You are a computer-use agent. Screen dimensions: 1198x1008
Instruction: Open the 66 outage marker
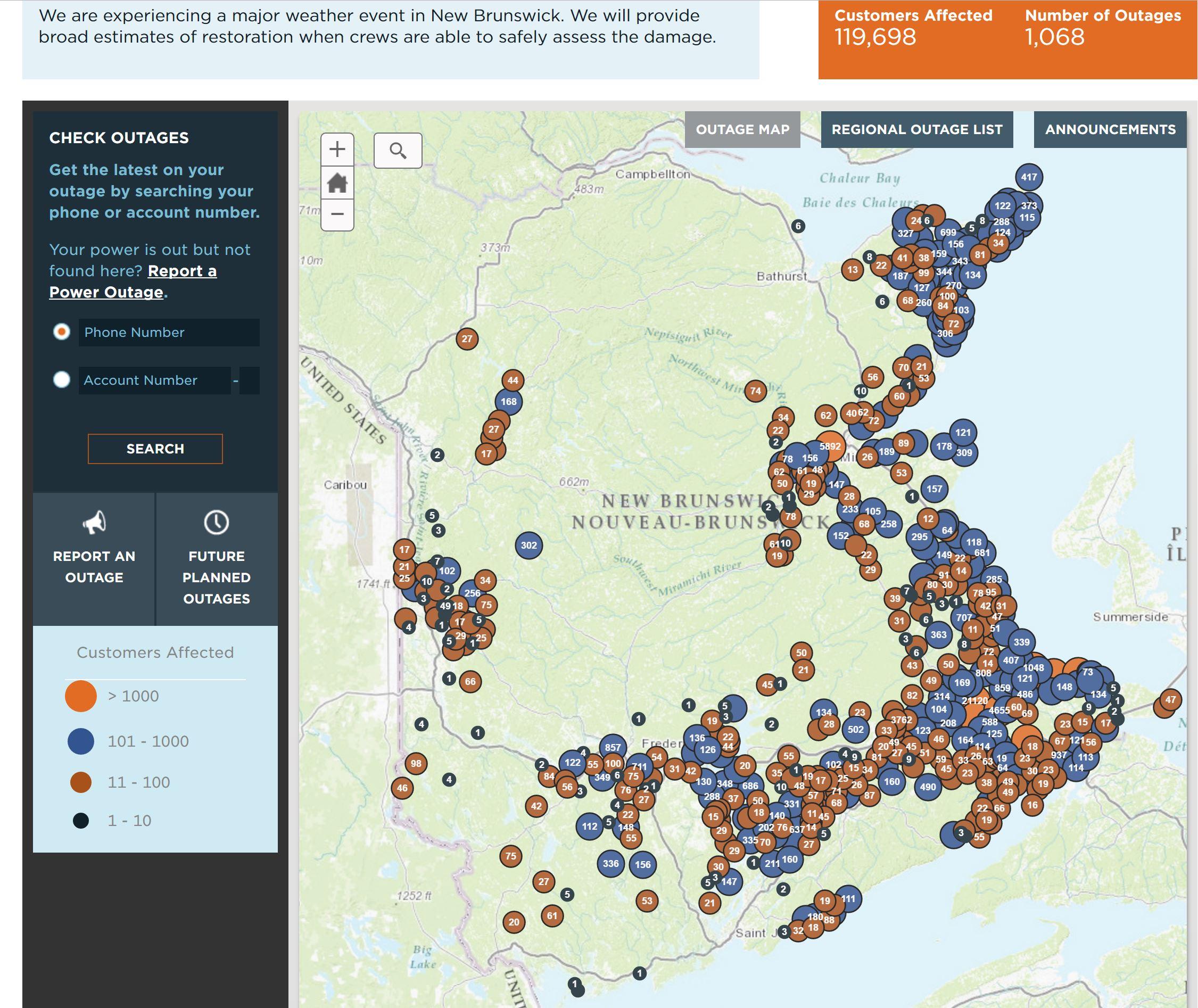[470, 682]
